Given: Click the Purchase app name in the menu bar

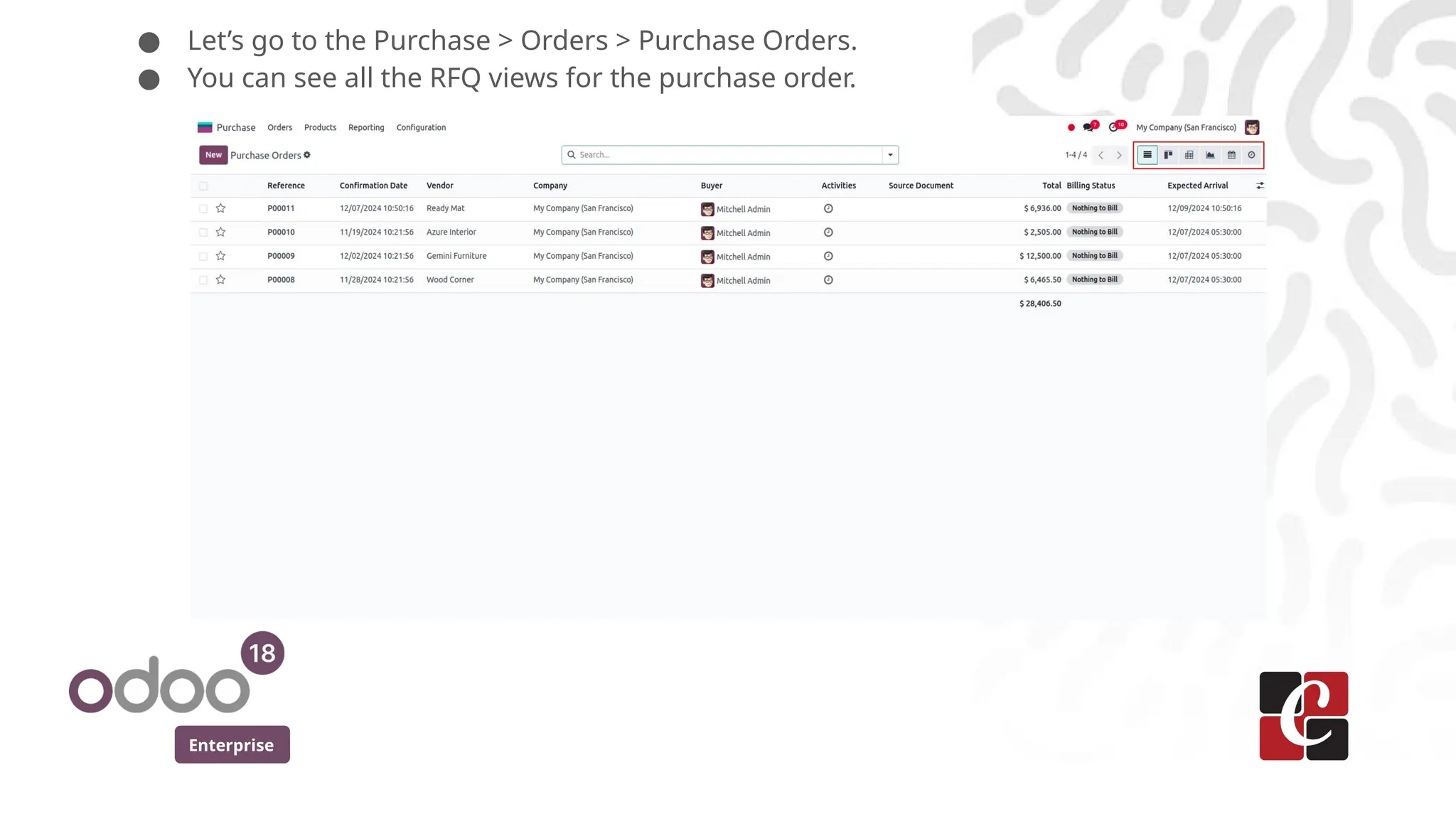Looking at the screenshot, I should point(236,128).
